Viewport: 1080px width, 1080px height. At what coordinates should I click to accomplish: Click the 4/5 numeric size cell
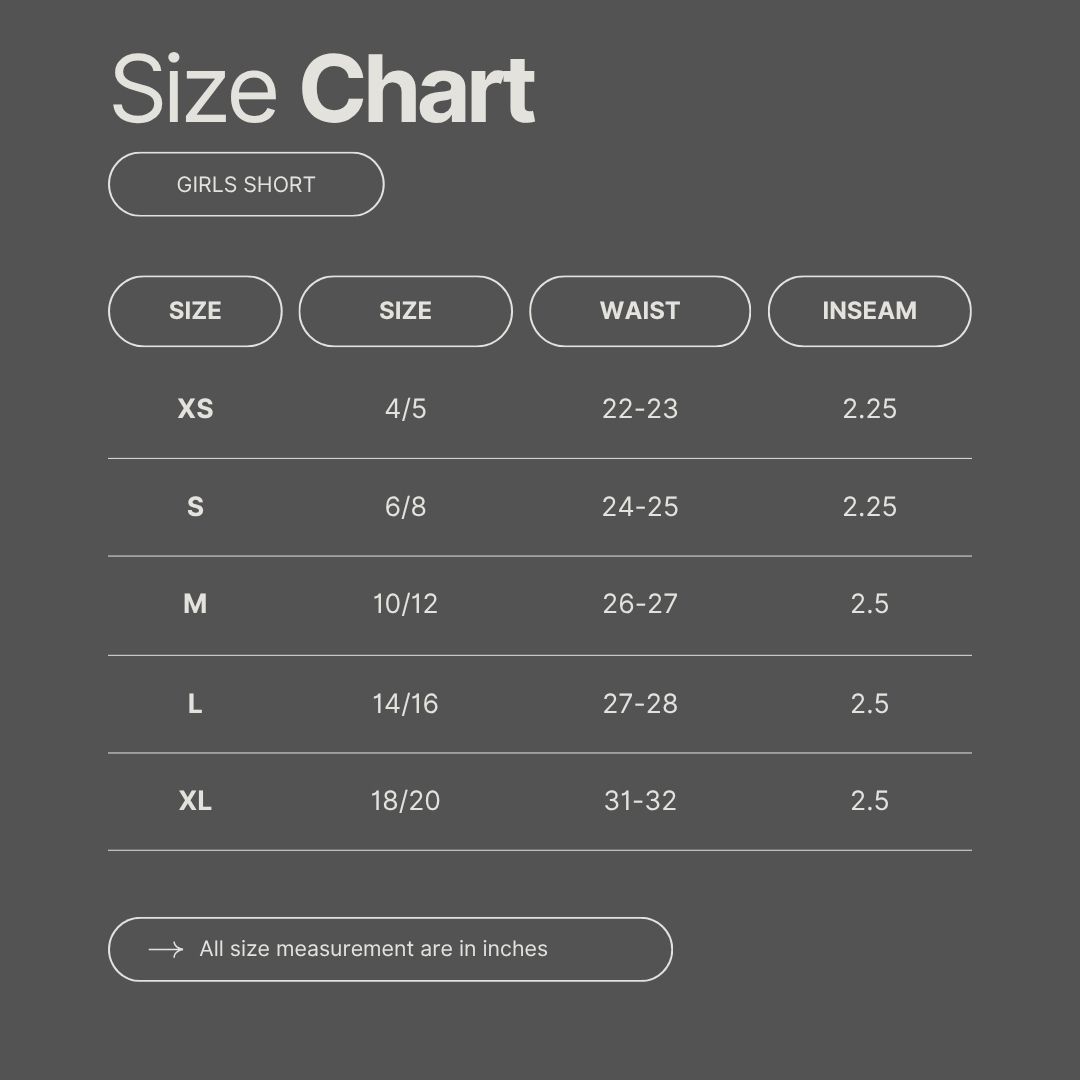(x=405, y=409)
